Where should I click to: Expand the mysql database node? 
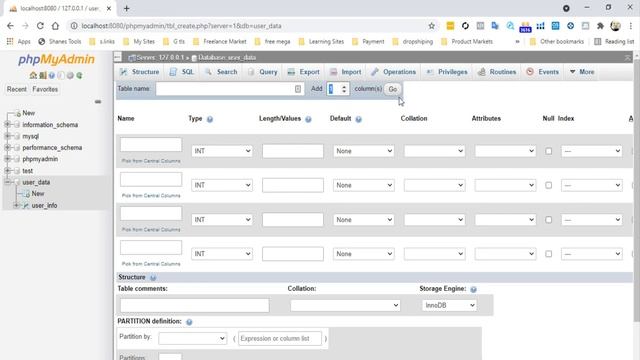tap(7, 136)
